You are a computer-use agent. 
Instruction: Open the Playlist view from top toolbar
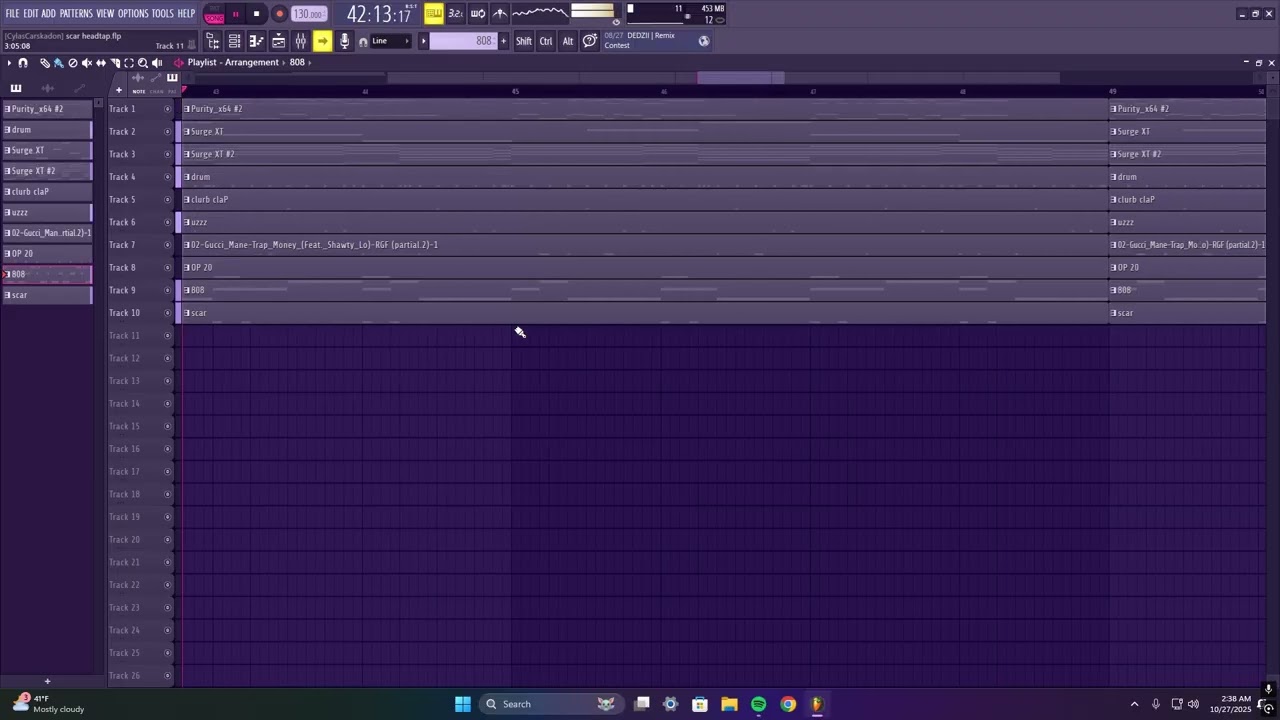[x=278, y=41]
